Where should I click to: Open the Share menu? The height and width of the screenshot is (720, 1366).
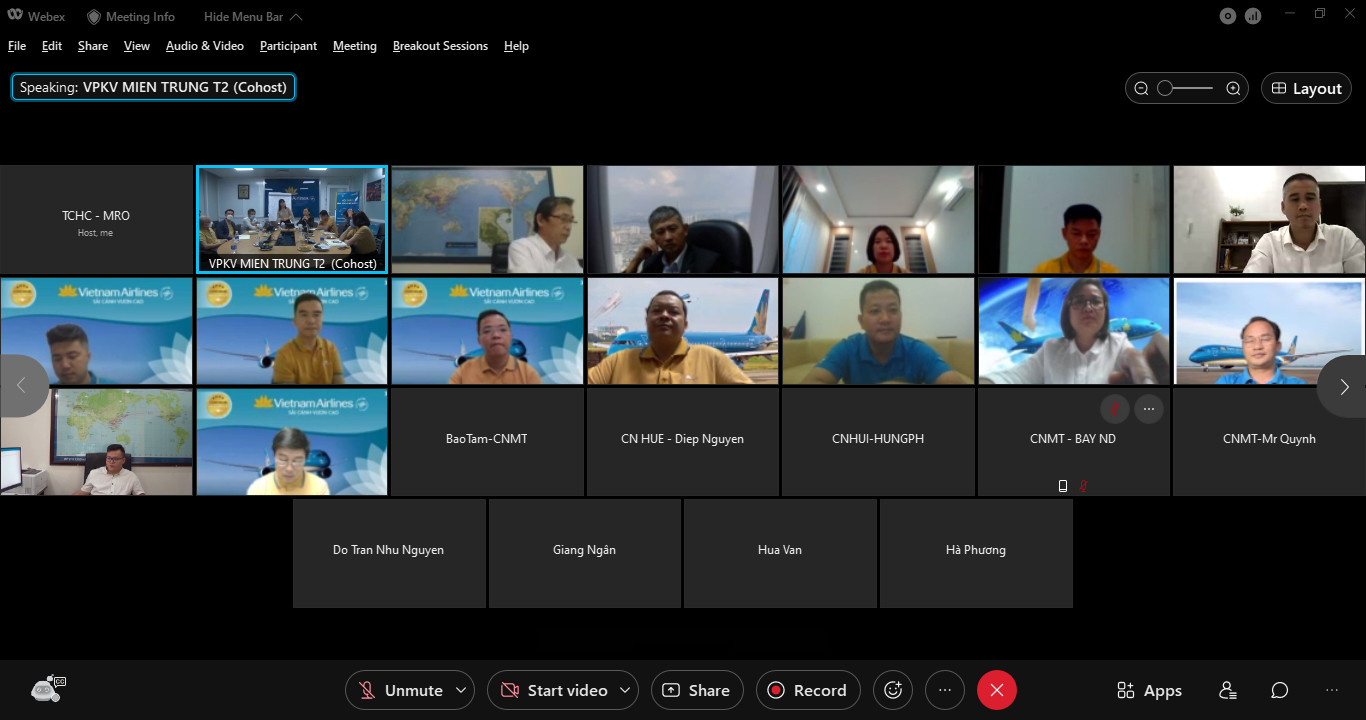[93, 46]
